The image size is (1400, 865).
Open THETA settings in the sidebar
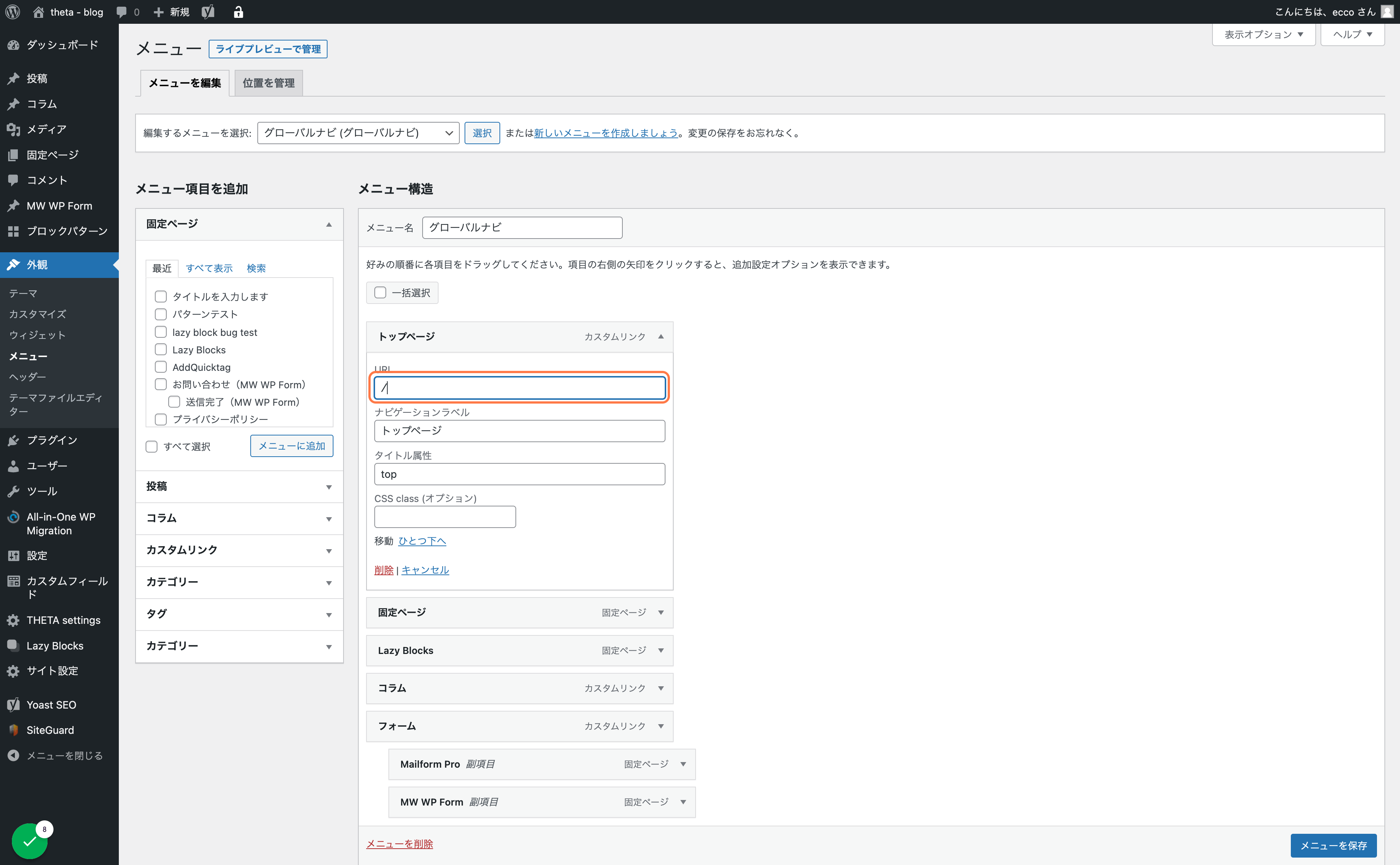(59, 620)
